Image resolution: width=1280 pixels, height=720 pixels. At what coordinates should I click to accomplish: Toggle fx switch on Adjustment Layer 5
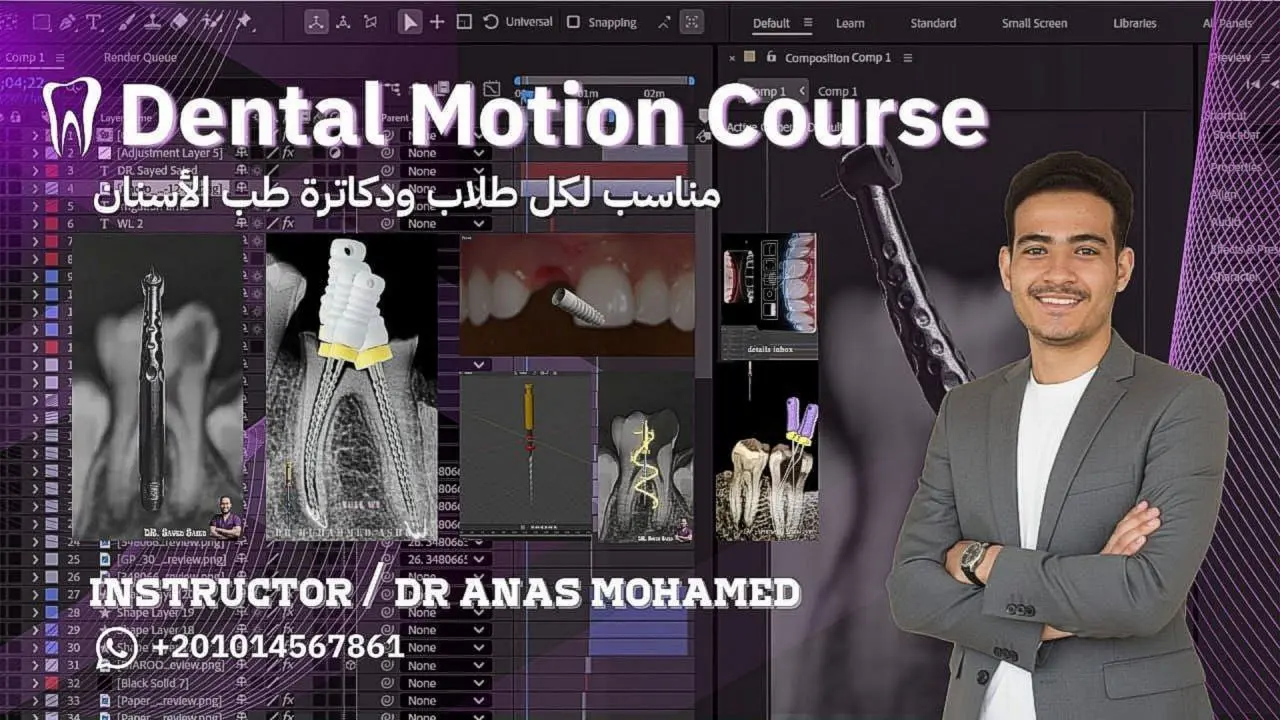pyautogui.click(x=288, y=153)
